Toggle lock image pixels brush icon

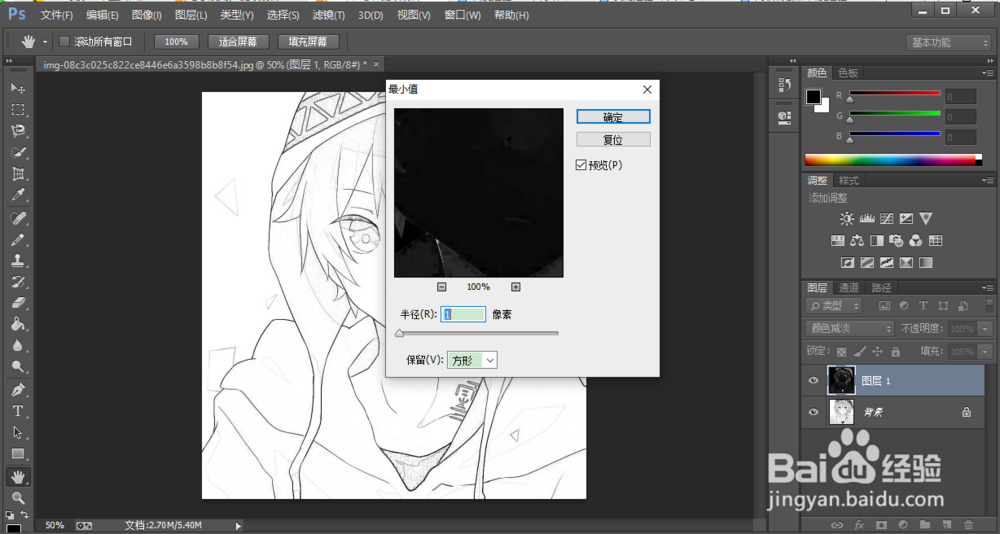[860, 352]
